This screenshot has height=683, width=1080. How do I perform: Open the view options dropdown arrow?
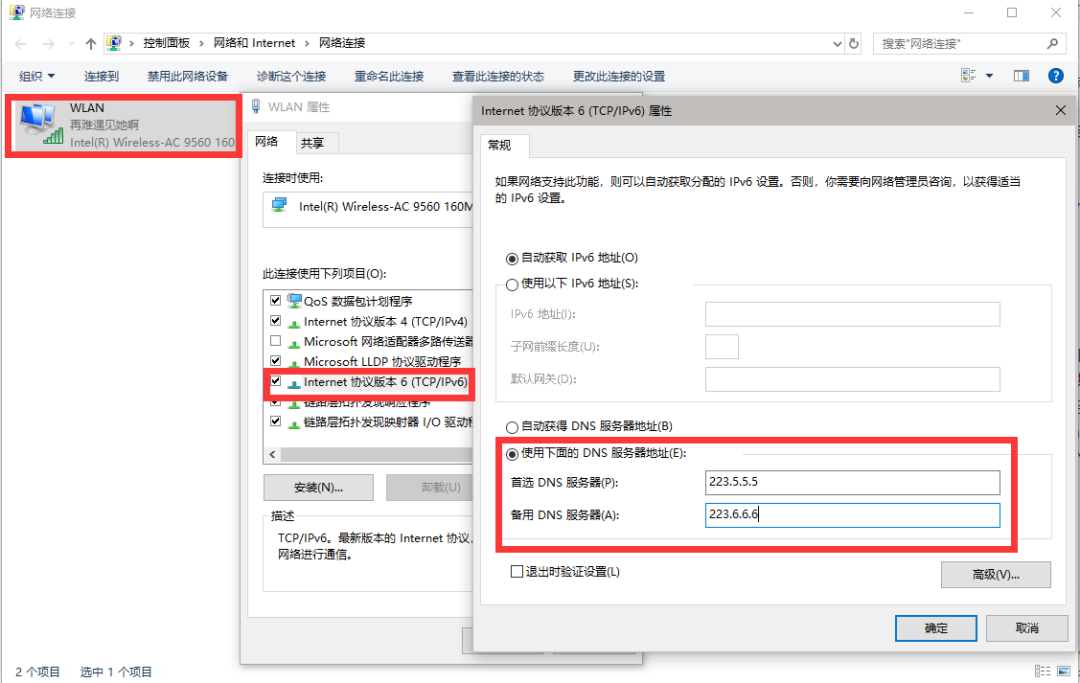988,76
